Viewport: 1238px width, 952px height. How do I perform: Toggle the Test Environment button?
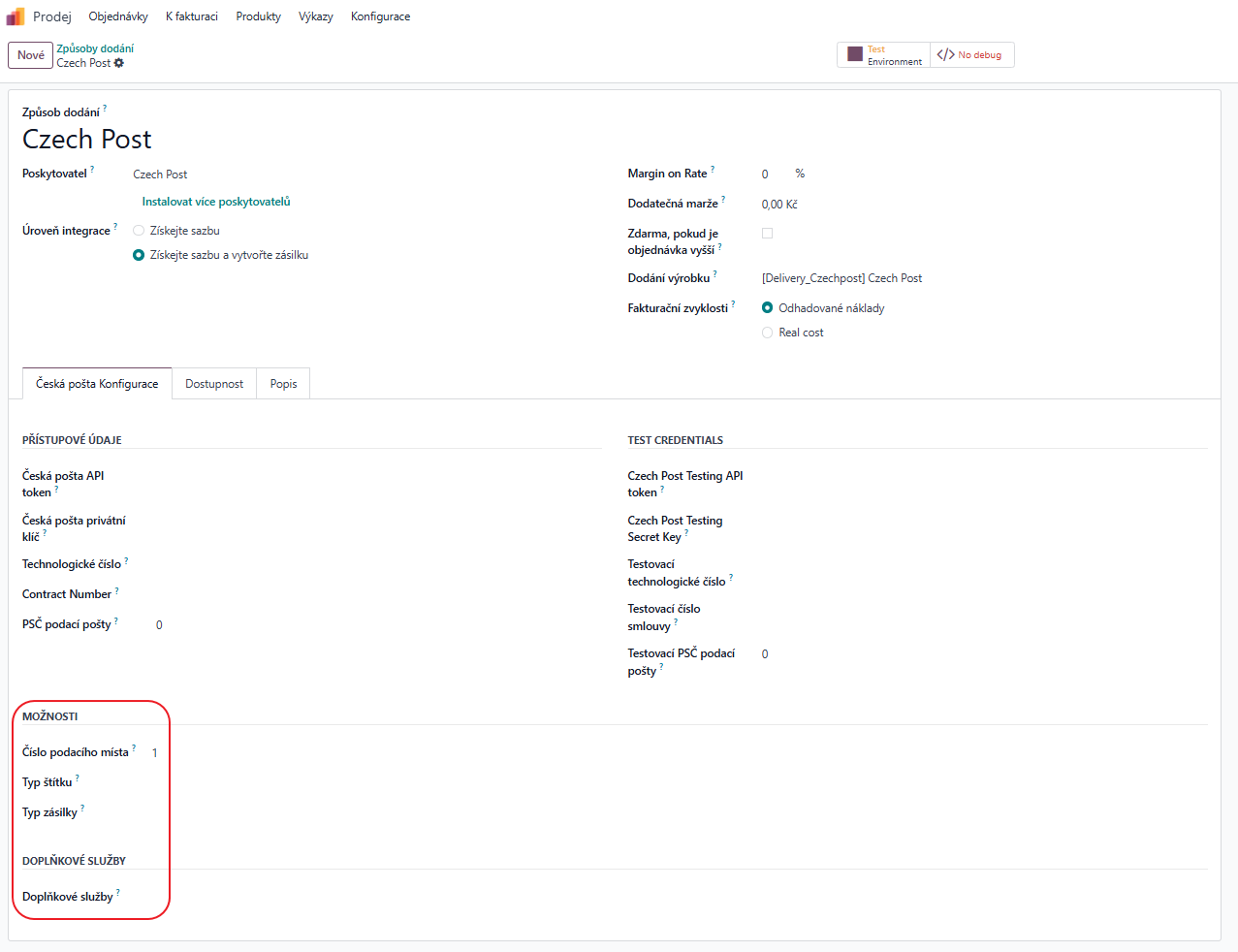point(883,54)
